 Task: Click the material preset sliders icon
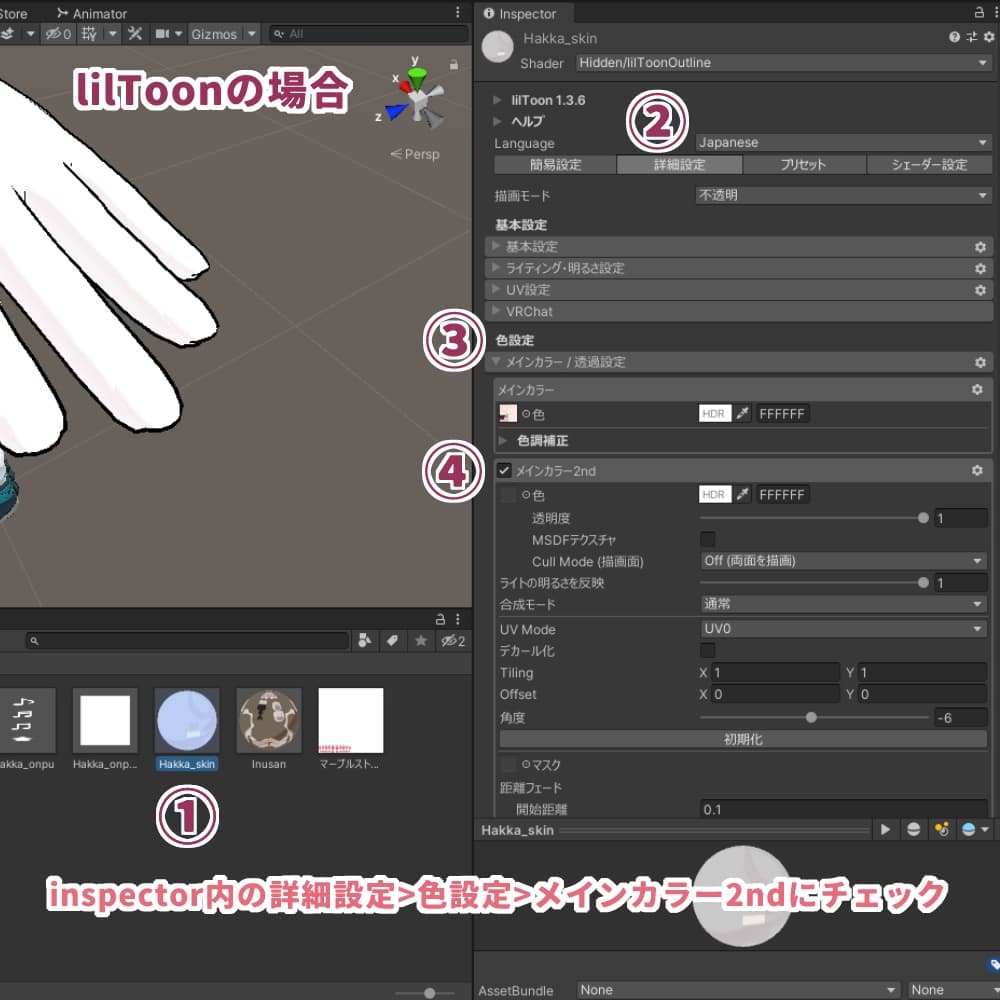pyautogui.click(x=971, y=36)
